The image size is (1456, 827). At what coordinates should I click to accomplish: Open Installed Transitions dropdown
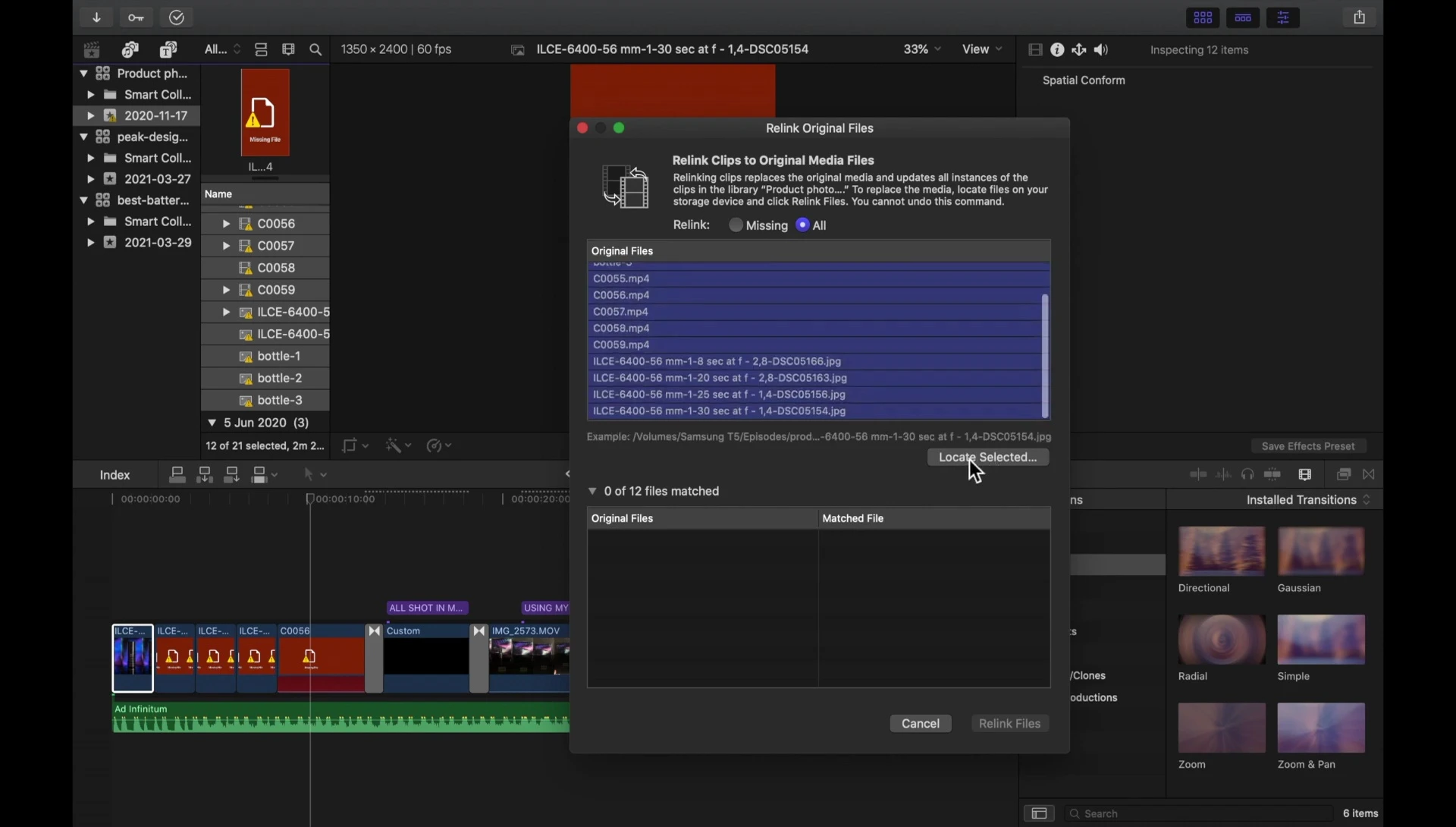coord(1309,501)
